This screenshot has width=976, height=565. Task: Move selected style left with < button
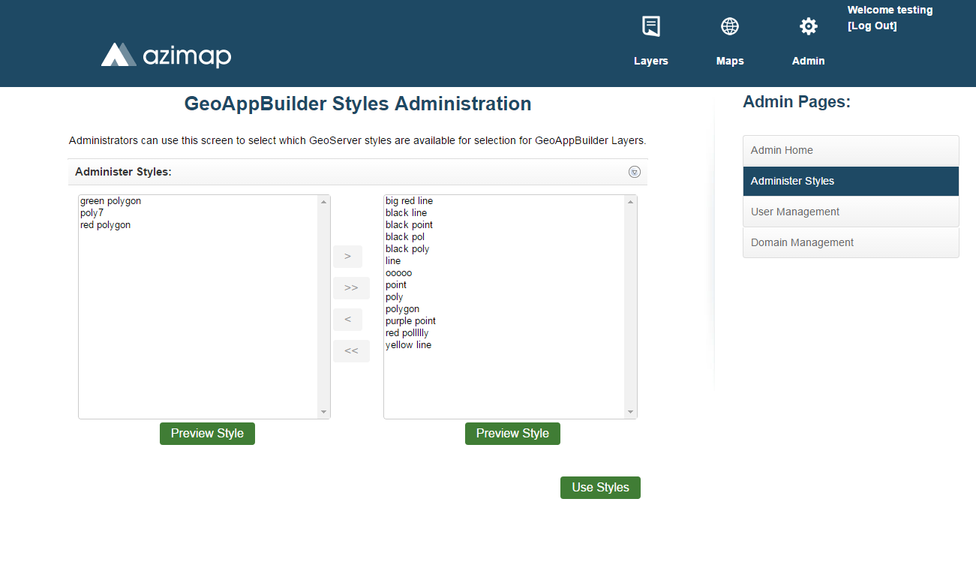347,320
